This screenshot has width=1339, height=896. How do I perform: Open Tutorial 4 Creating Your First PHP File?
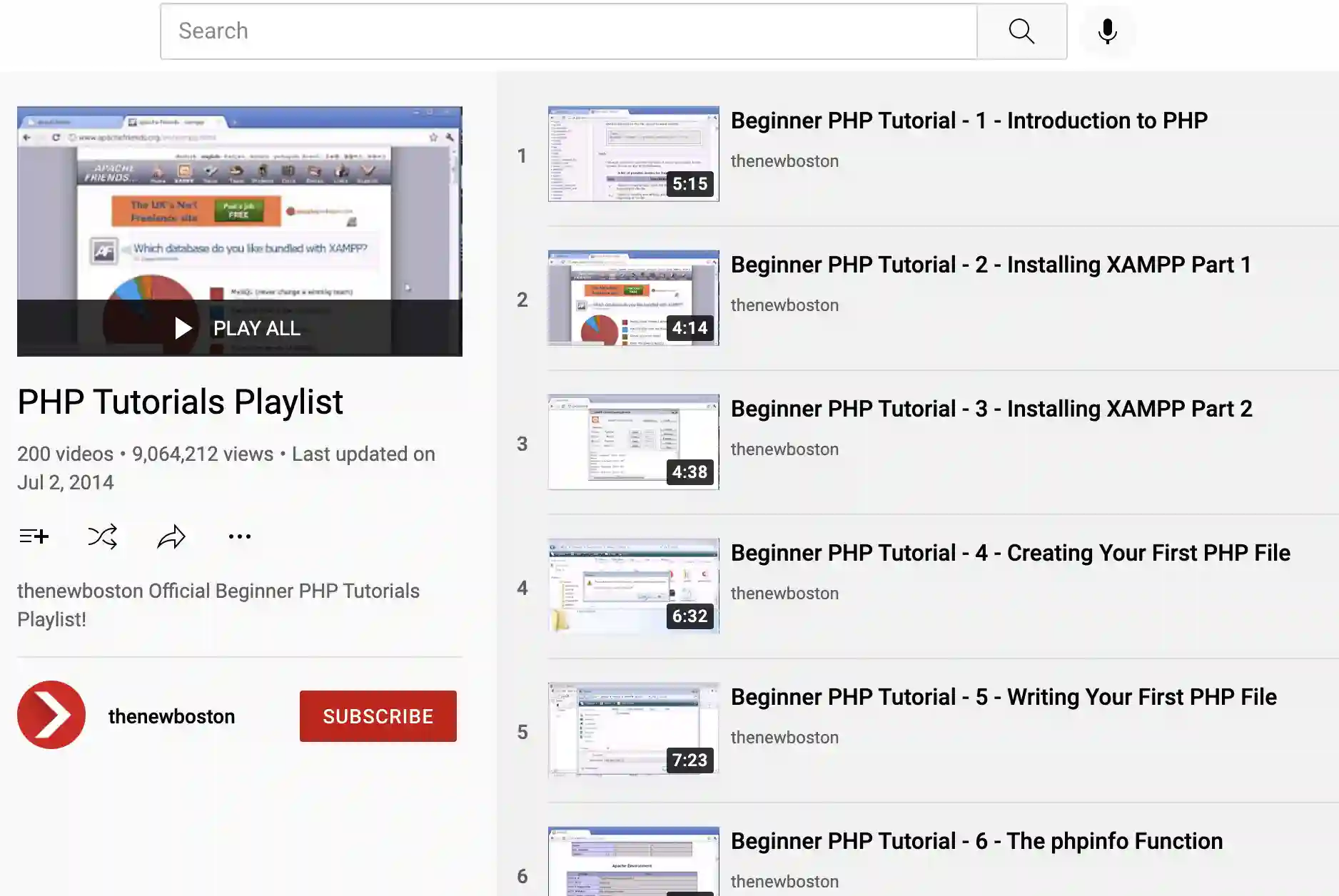click(x=1011, y=553)
